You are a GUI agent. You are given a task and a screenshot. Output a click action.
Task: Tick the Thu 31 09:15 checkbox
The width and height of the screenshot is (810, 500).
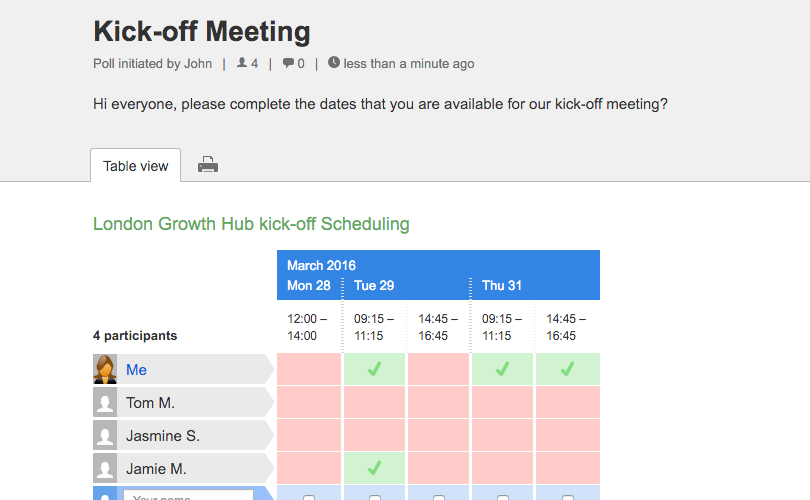click(503, 497)
